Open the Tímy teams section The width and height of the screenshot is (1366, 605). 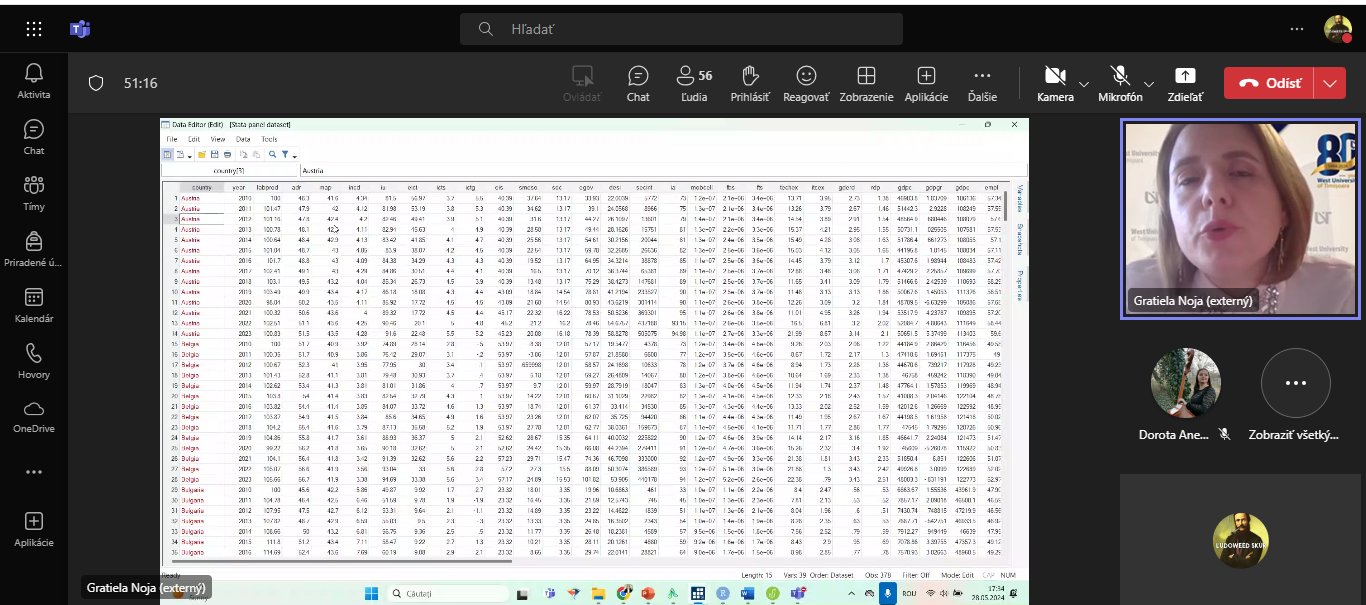point(34,191)
